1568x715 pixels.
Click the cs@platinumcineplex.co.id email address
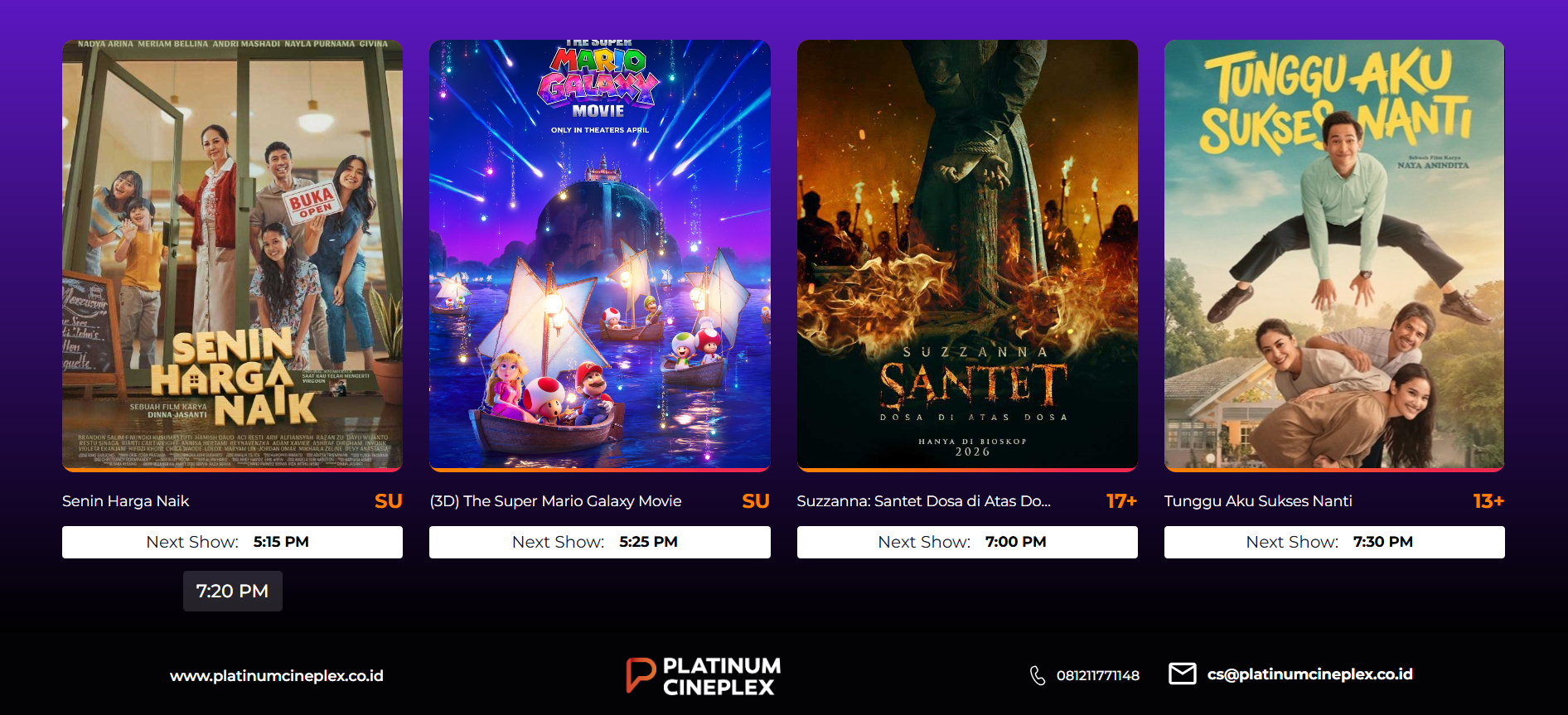(x=1309, y=674)
